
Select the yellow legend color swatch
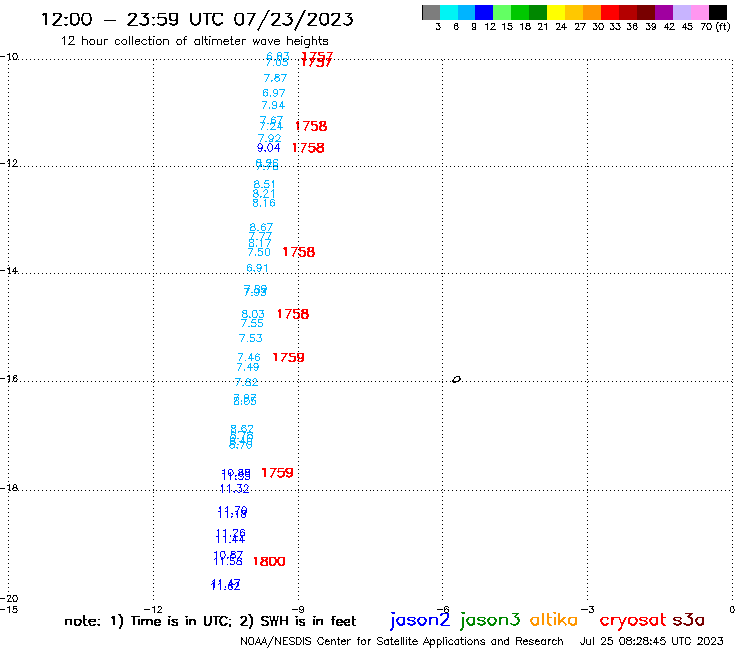tap(556, 12)
